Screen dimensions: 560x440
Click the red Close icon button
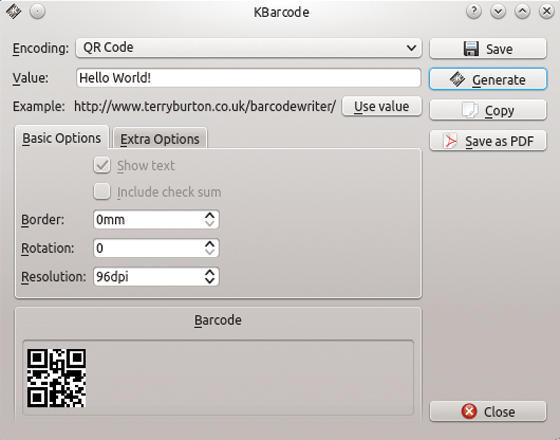click(x=469, y=411)
